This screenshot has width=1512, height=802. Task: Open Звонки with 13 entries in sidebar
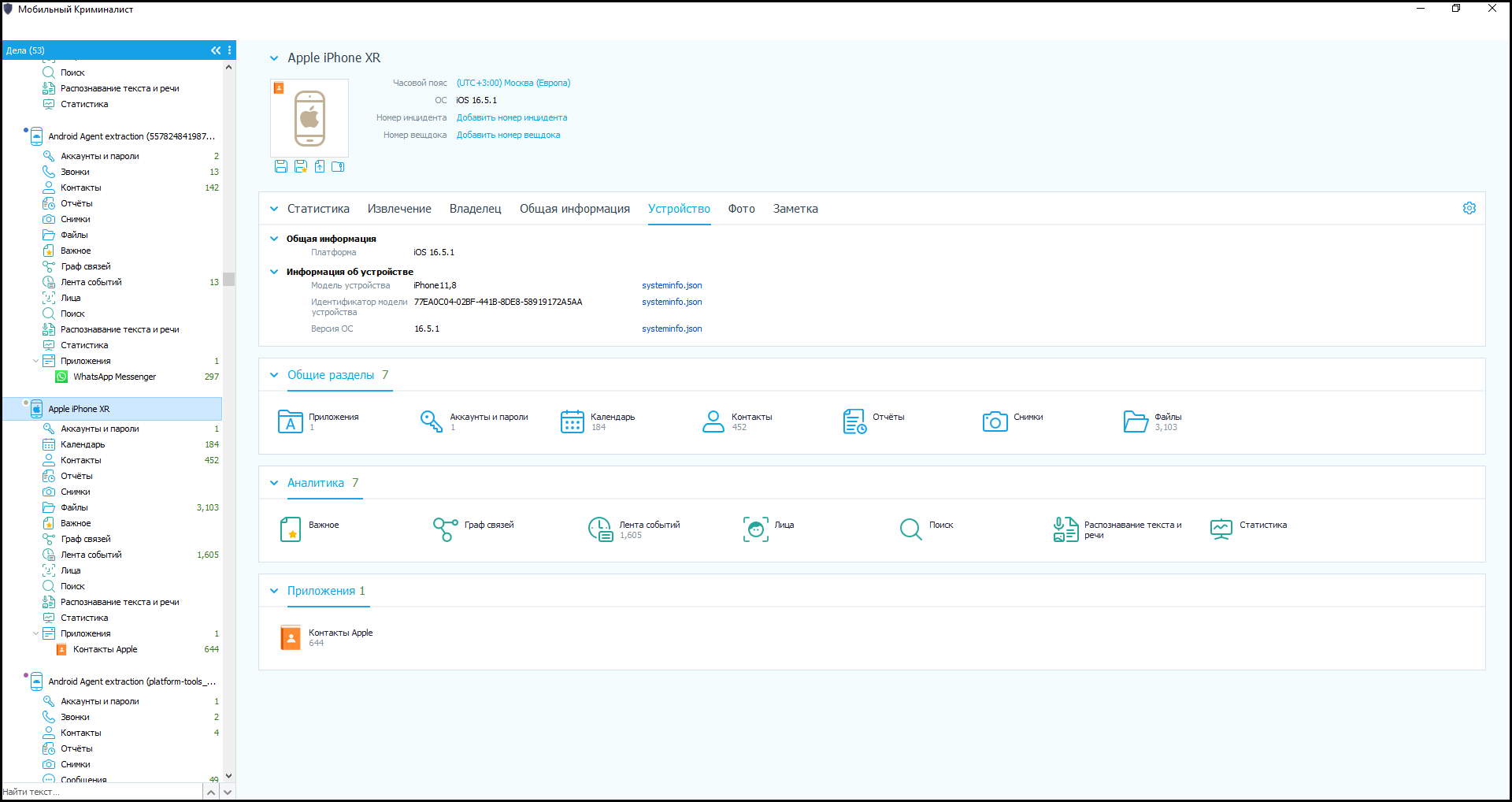tap(113, 172)
